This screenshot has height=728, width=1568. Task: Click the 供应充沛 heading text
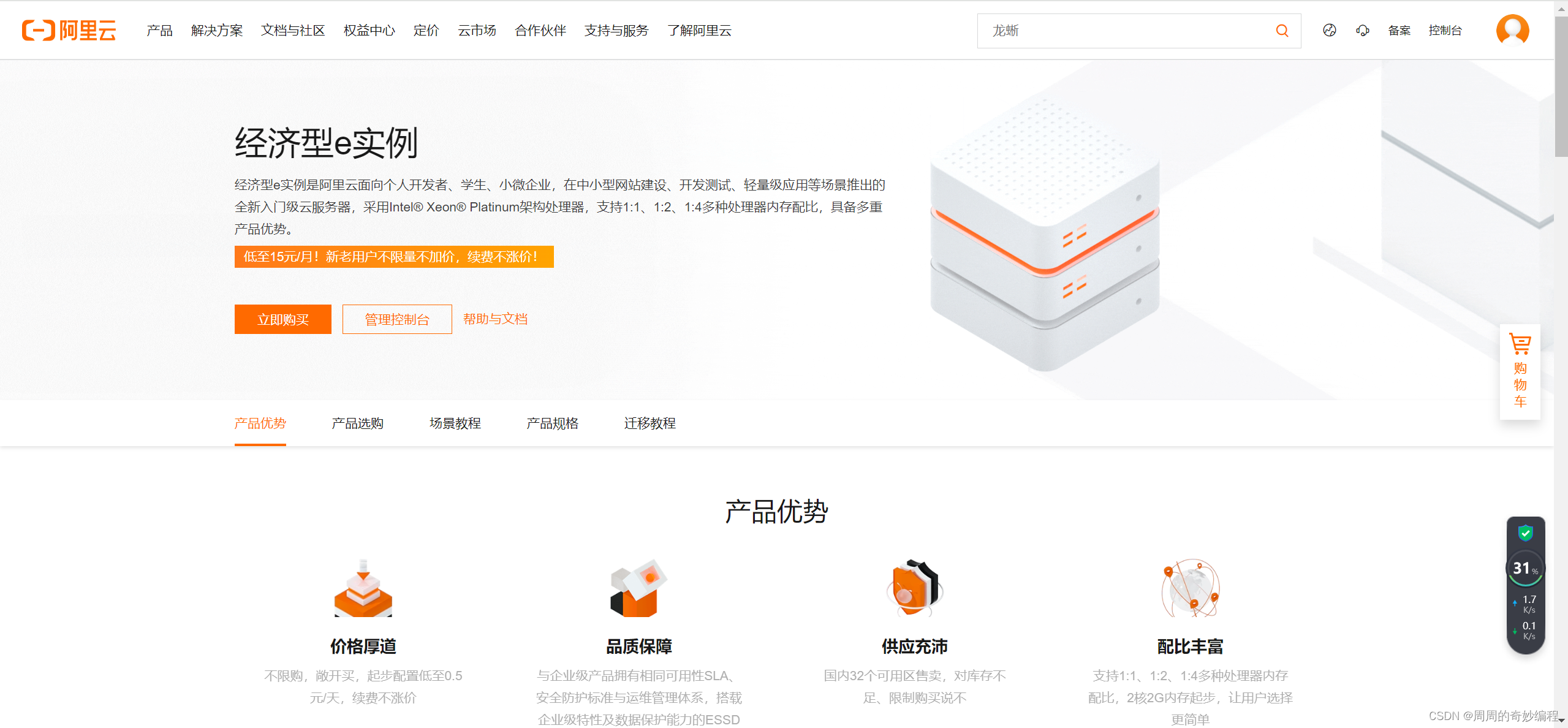[914, 646]
